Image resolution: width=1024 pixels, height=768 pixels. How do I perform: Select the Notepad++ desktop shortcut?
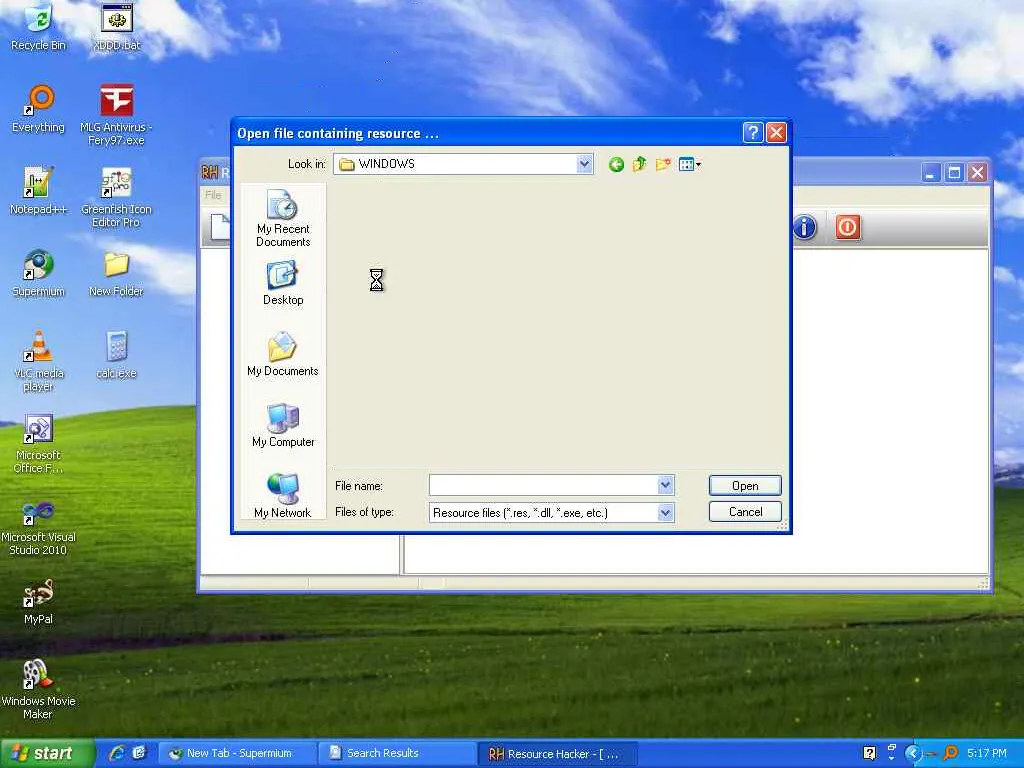(39, 191)
